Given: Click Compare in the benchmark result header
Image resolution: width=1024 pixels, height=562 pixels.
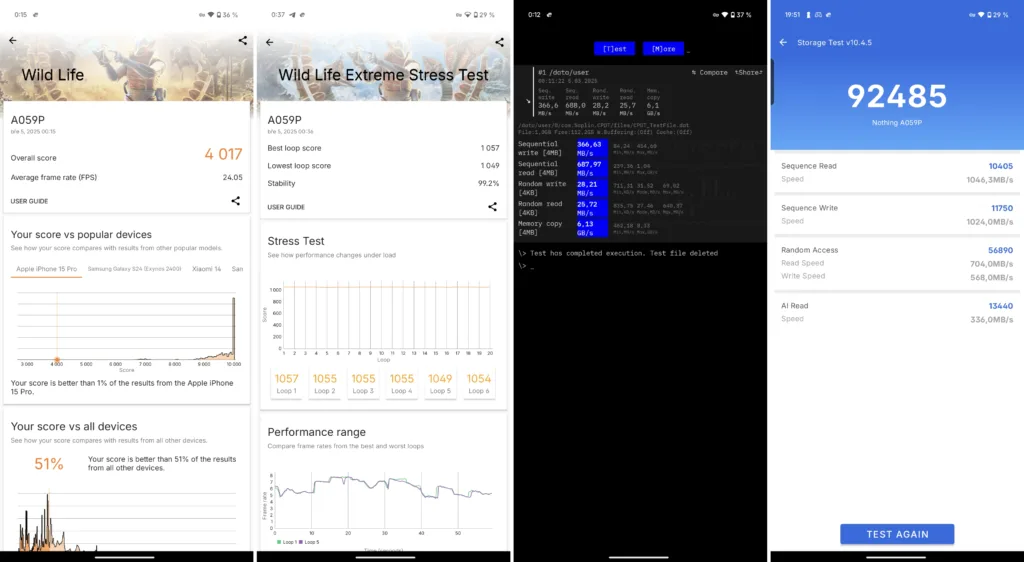Looking at the screenshot, I should [709, 73].
